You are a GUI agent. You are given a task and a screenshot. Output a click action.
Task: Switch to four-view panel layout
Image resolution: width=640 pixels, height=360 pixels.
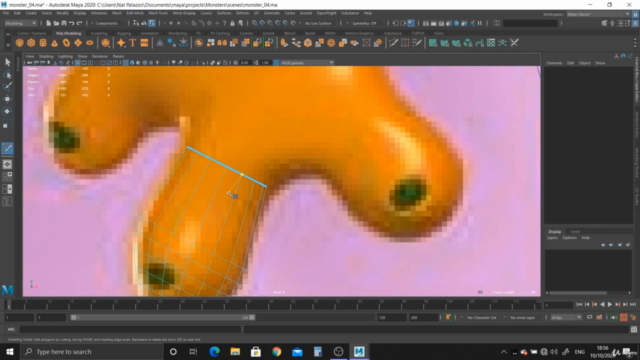click(x=7, y=176)
